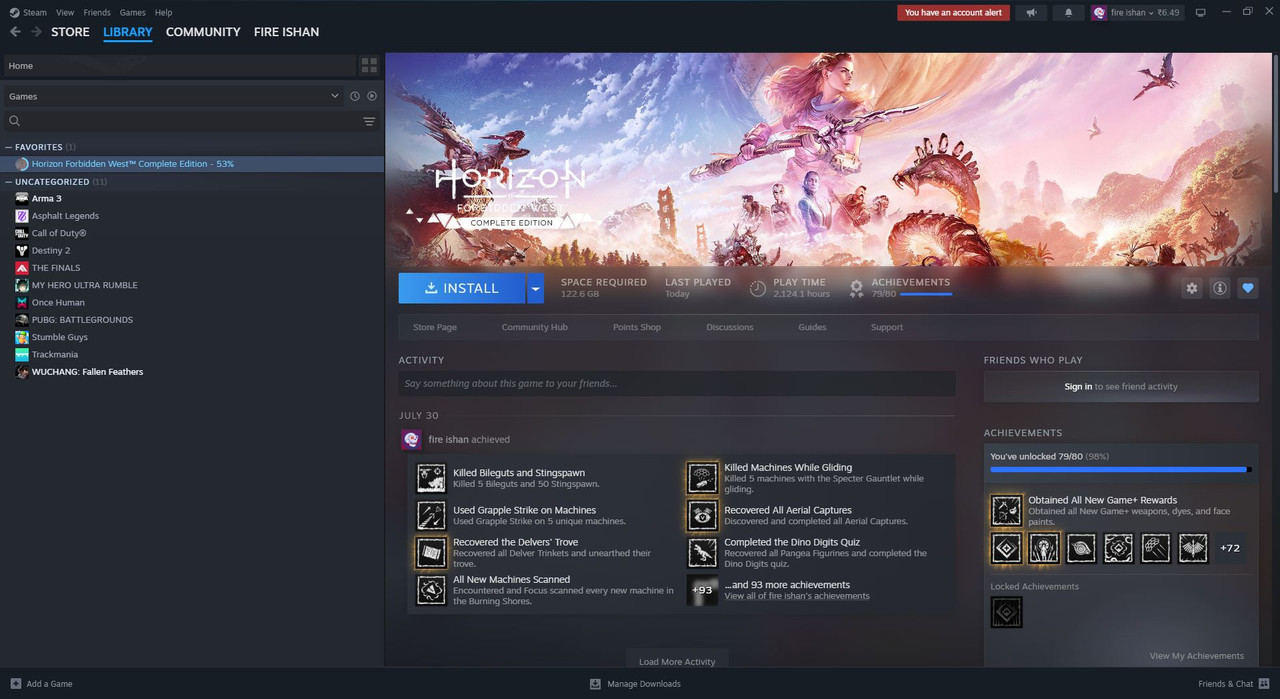Click the plus icon next to Add a Game
Image resolution: width=1280 pixels, height=699 pixels.
15,684
